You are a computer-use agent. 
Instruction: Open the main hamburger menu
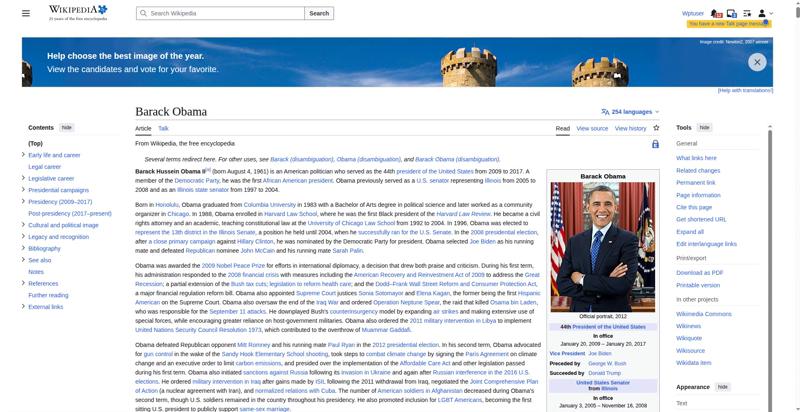coord(26,13)
